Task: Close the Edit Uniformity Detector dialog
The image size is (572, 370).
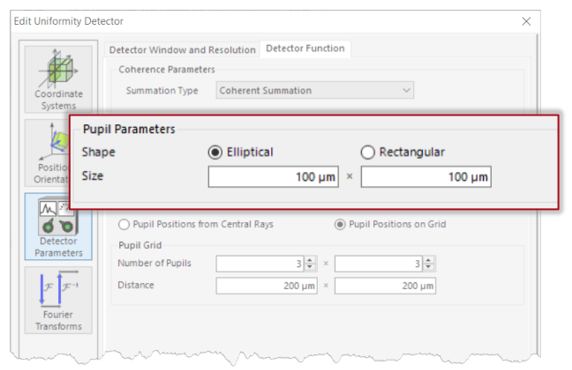Action: click(x=526, y=22)
